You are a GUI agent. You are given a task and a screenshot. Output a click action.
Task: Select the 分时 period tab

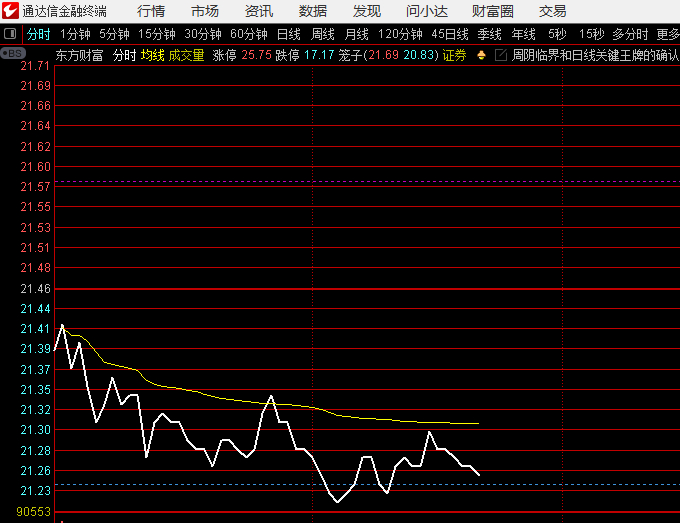38,34
